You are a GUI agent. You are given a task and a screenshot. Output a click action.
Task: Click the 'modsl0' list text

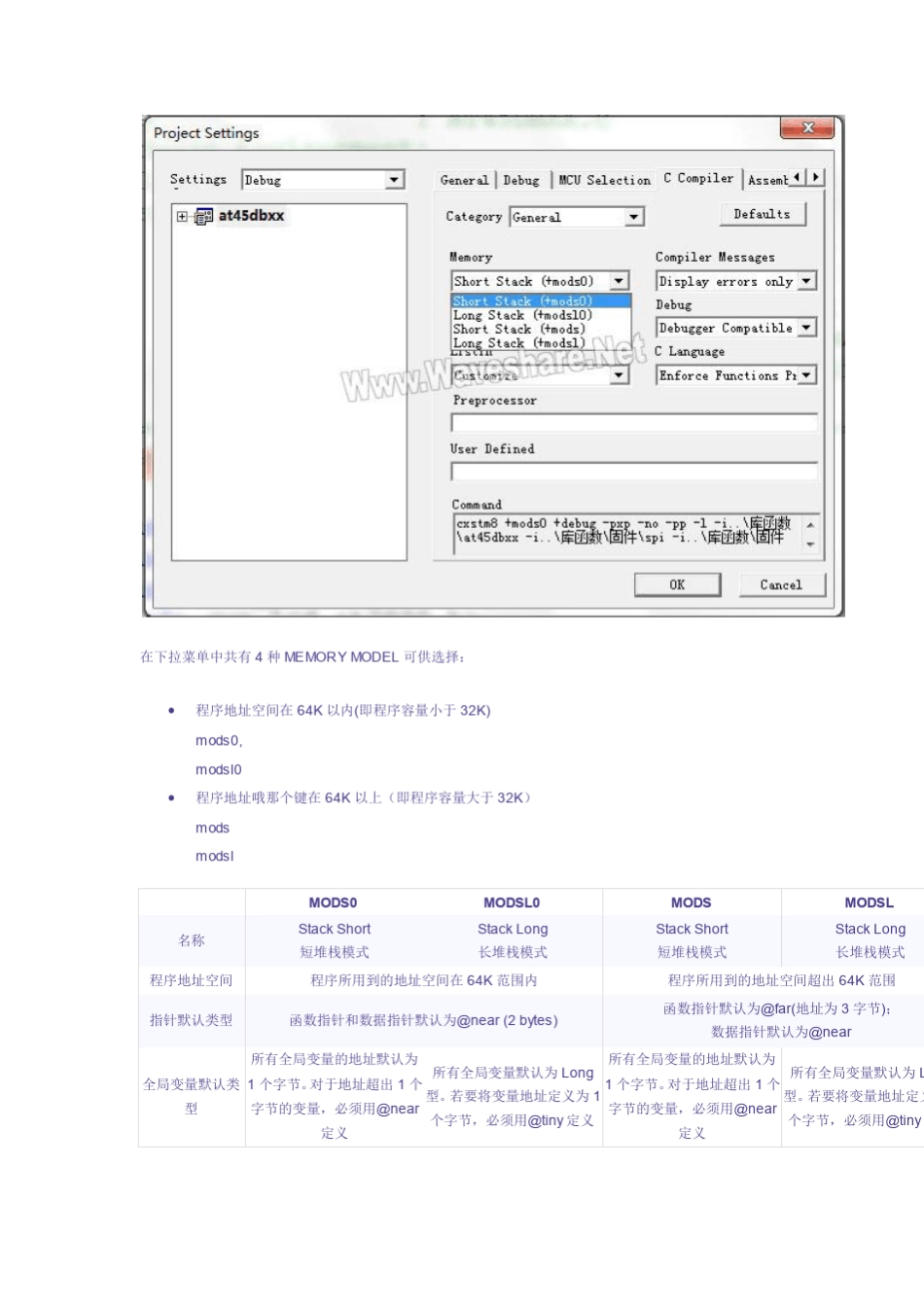click(218, 769)
